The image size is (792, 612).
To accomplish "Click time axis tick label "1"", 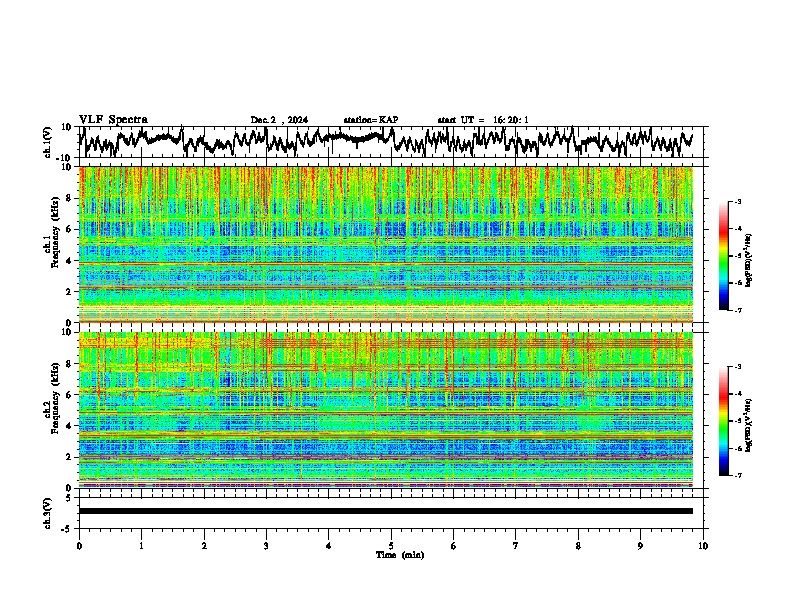I will click(x=141, y=546).
